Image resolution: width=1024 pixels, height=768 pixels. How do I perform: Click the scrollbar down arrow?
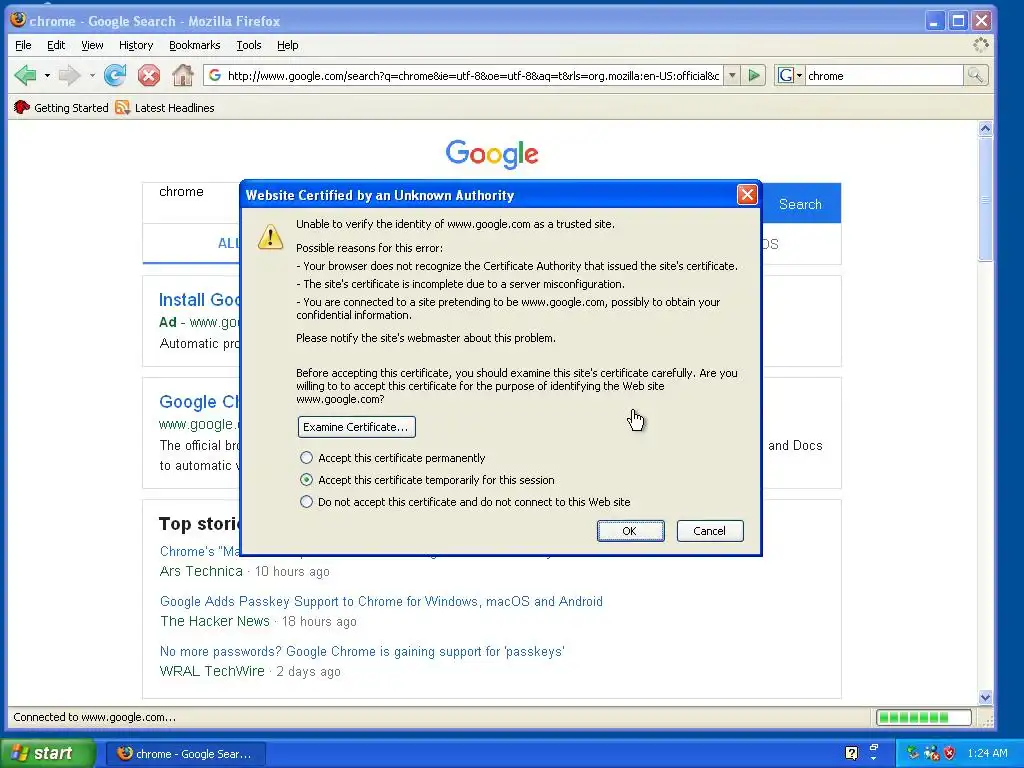pos(985,697)
